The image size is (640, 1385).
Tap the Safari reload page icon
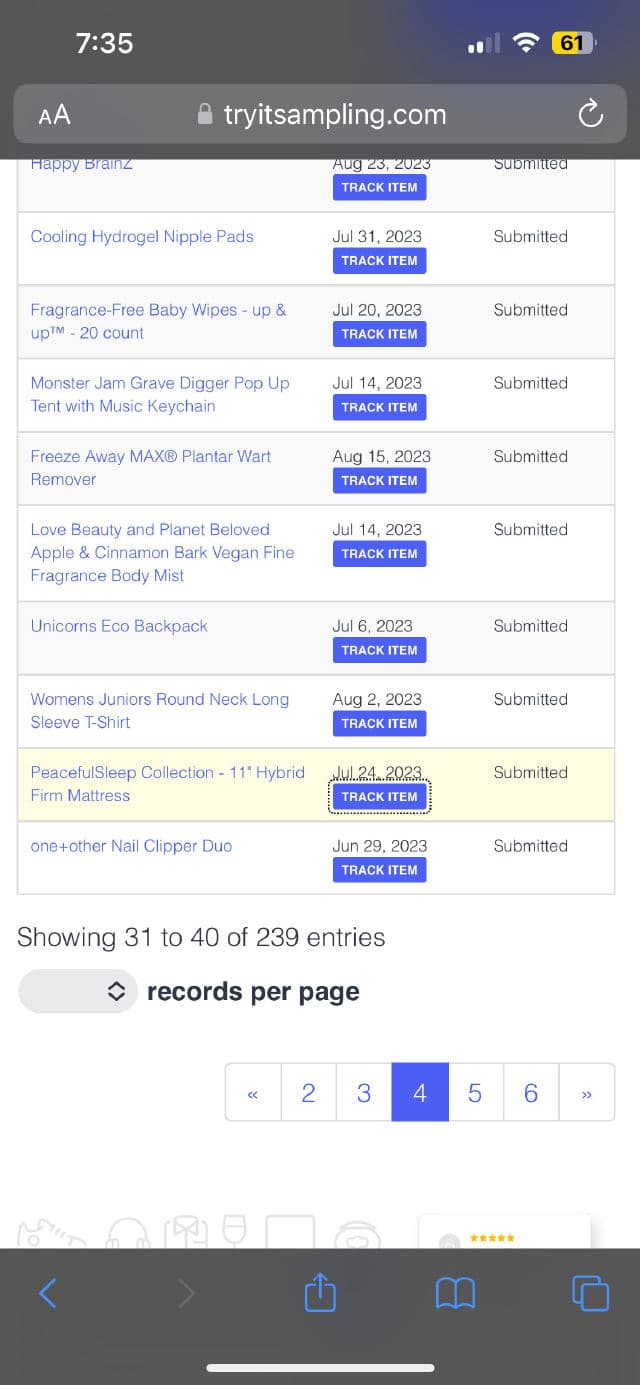[x=591, y=115]
